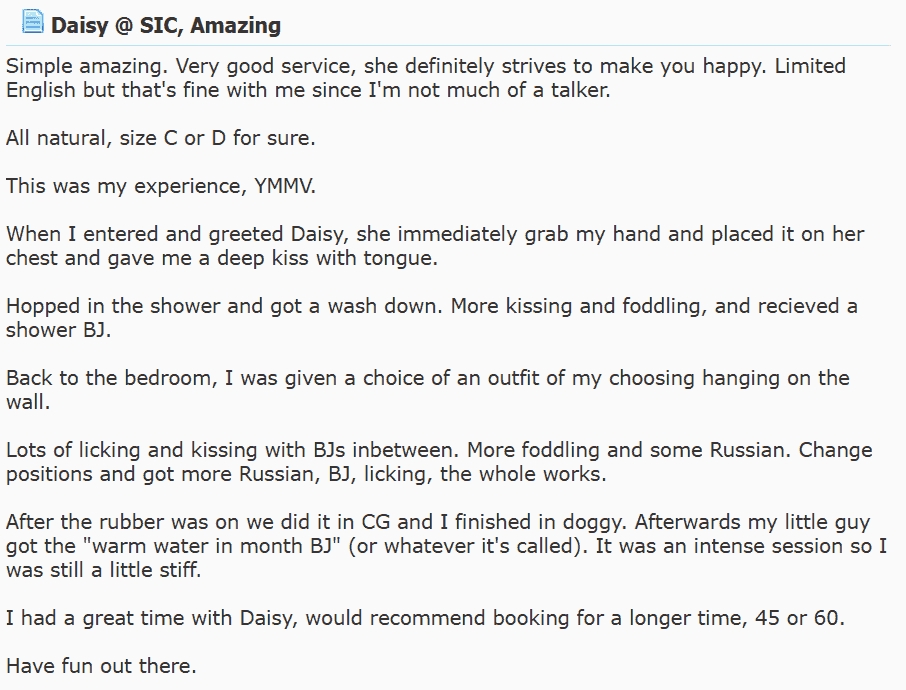Screen dimensions: 906x690
Task: Click the document icon beside the post title
Action: tap(32, 22)
